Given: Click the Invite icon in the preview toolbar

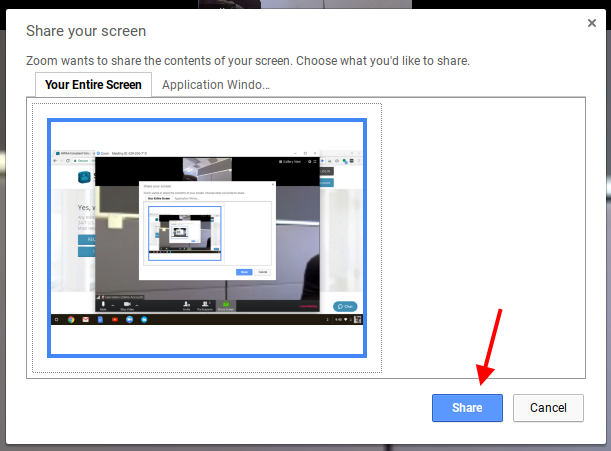Looking at the screenshot, I should 186,303.
